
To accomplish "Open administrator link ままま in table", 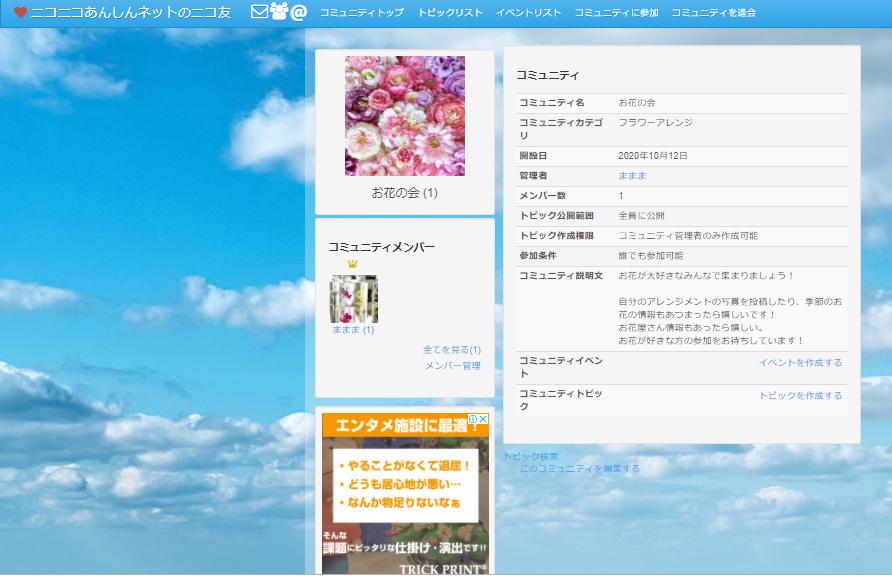I will pos(632,176).
